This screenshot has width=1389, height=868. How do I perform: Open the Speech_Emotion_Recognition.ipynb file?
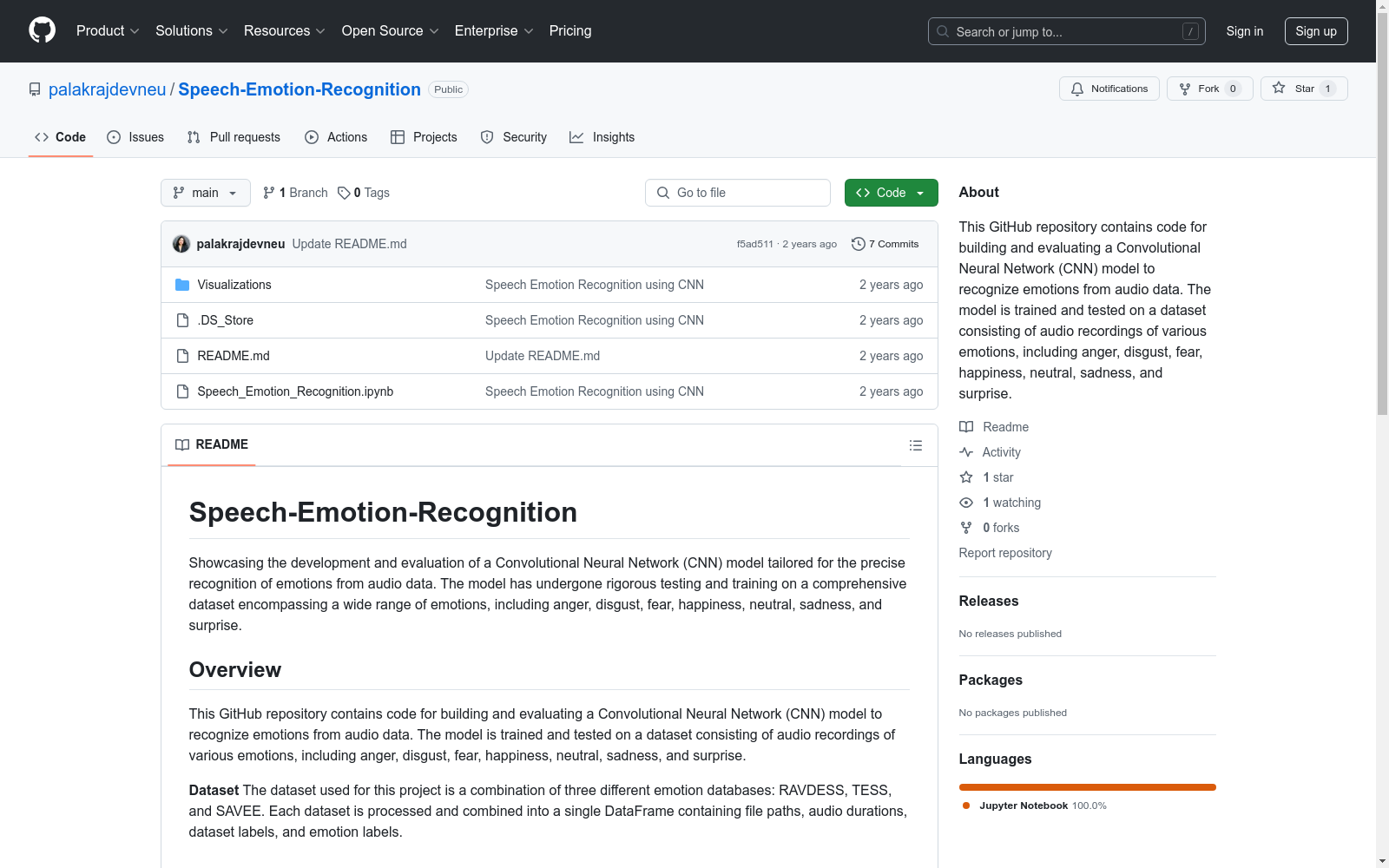295,391
